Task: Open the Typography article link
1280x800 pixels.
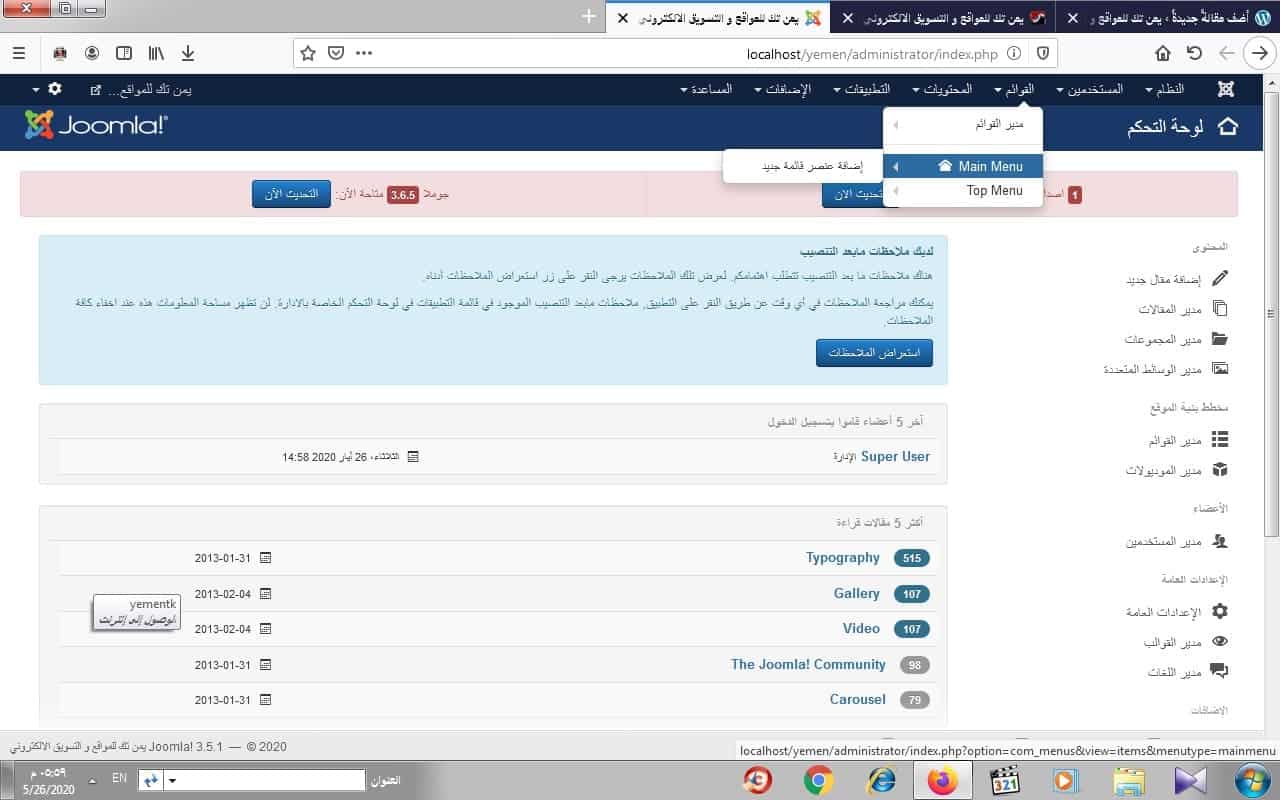Action: pos(843,558)
